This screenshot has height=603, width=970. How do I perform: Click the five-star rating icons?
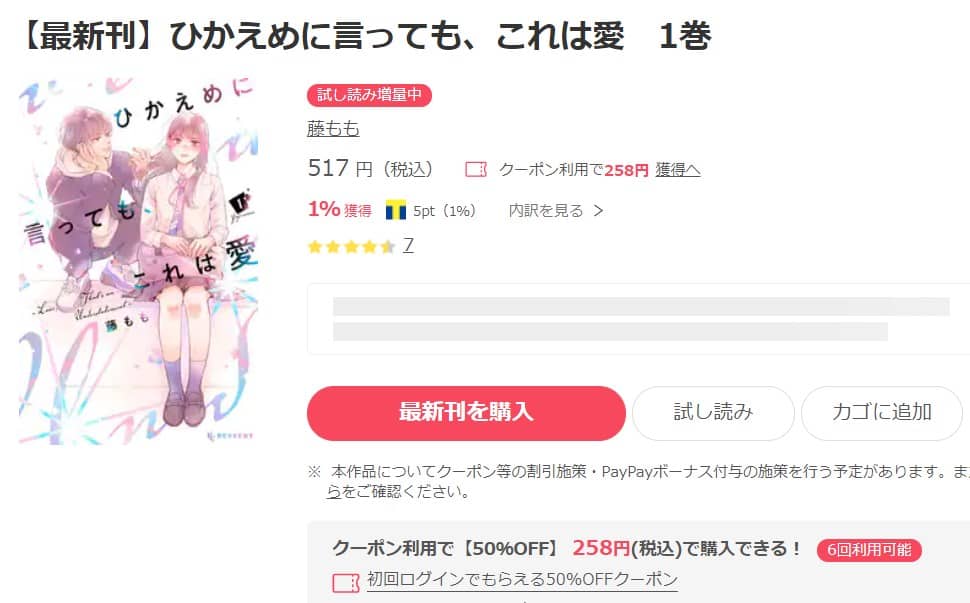pyautogui.click(x=351, y=247)
